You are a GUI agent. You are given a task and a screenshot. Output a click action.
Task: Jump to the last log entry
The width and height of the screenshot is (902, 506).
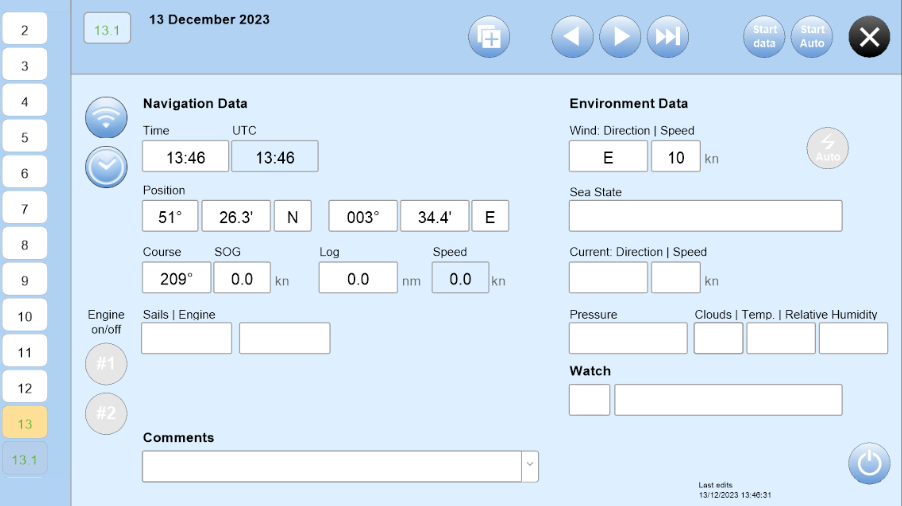(668, 37)
